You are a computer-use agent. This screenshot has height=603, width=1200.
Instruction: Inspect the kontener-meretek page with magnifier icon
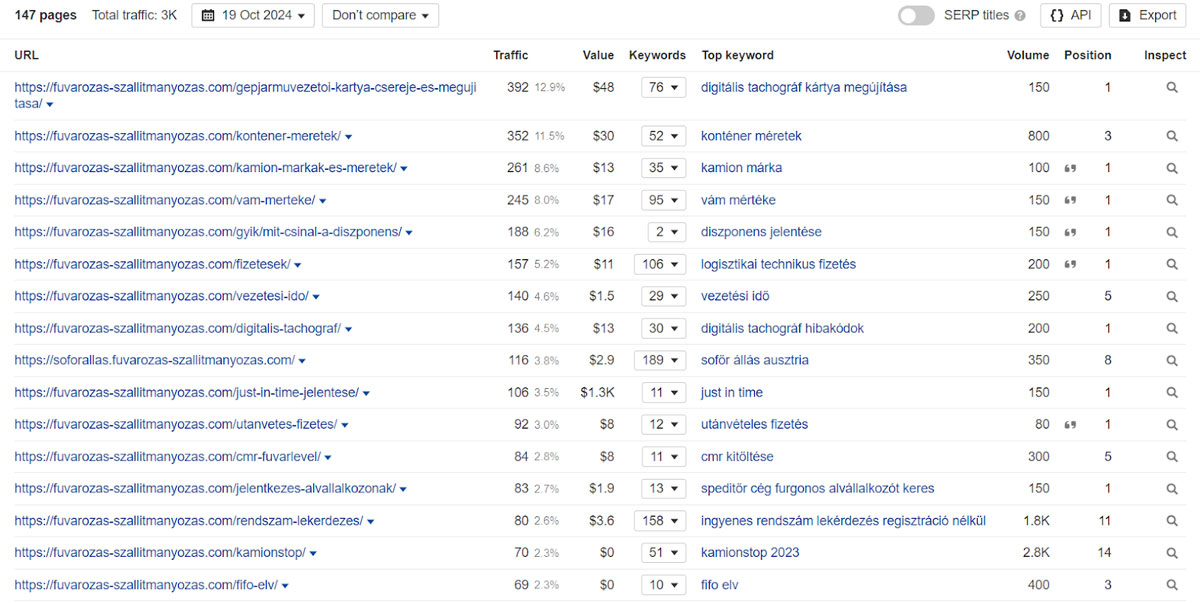pos(1172,136)
